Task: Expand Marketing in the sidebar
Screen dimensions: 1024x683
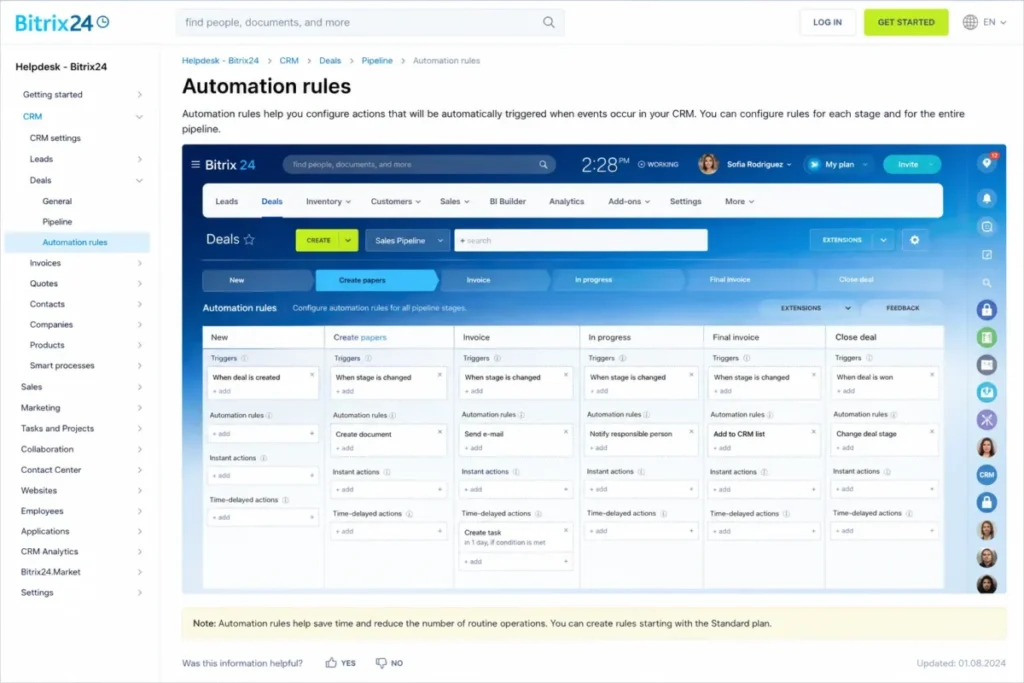Action: [139, 408]
